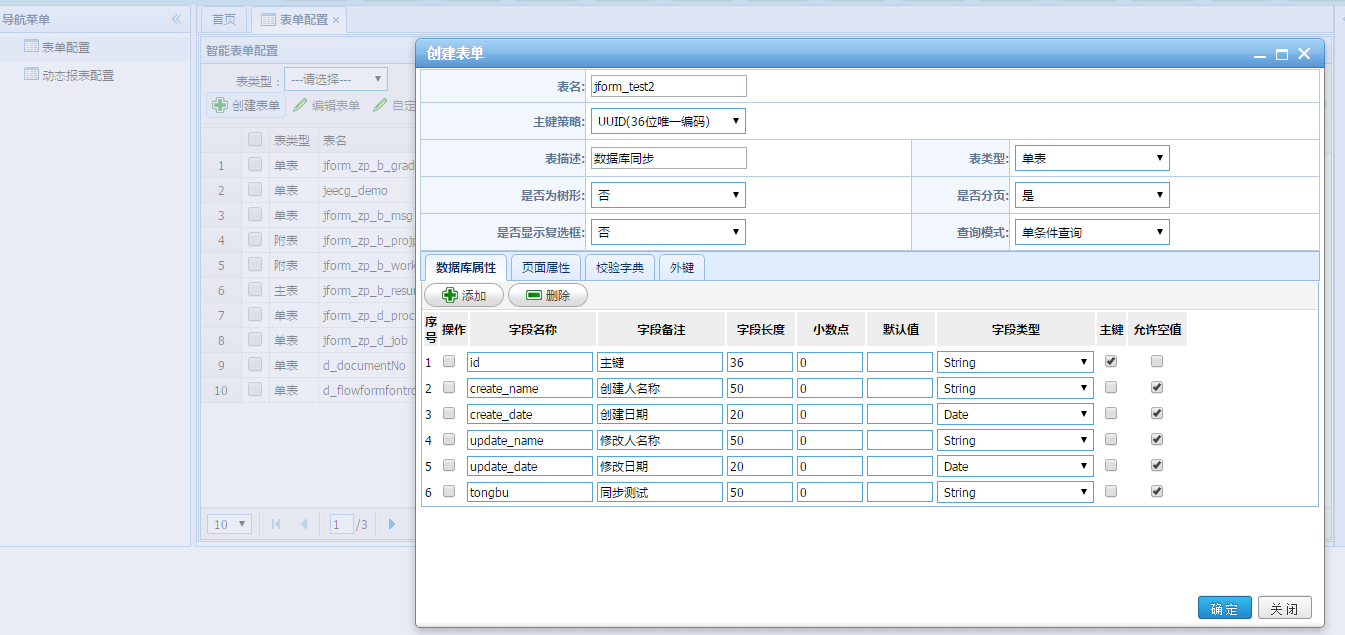
Task: Maximize the Create Form dialog
Action: pyautogui.click(x=1281, y=55)
